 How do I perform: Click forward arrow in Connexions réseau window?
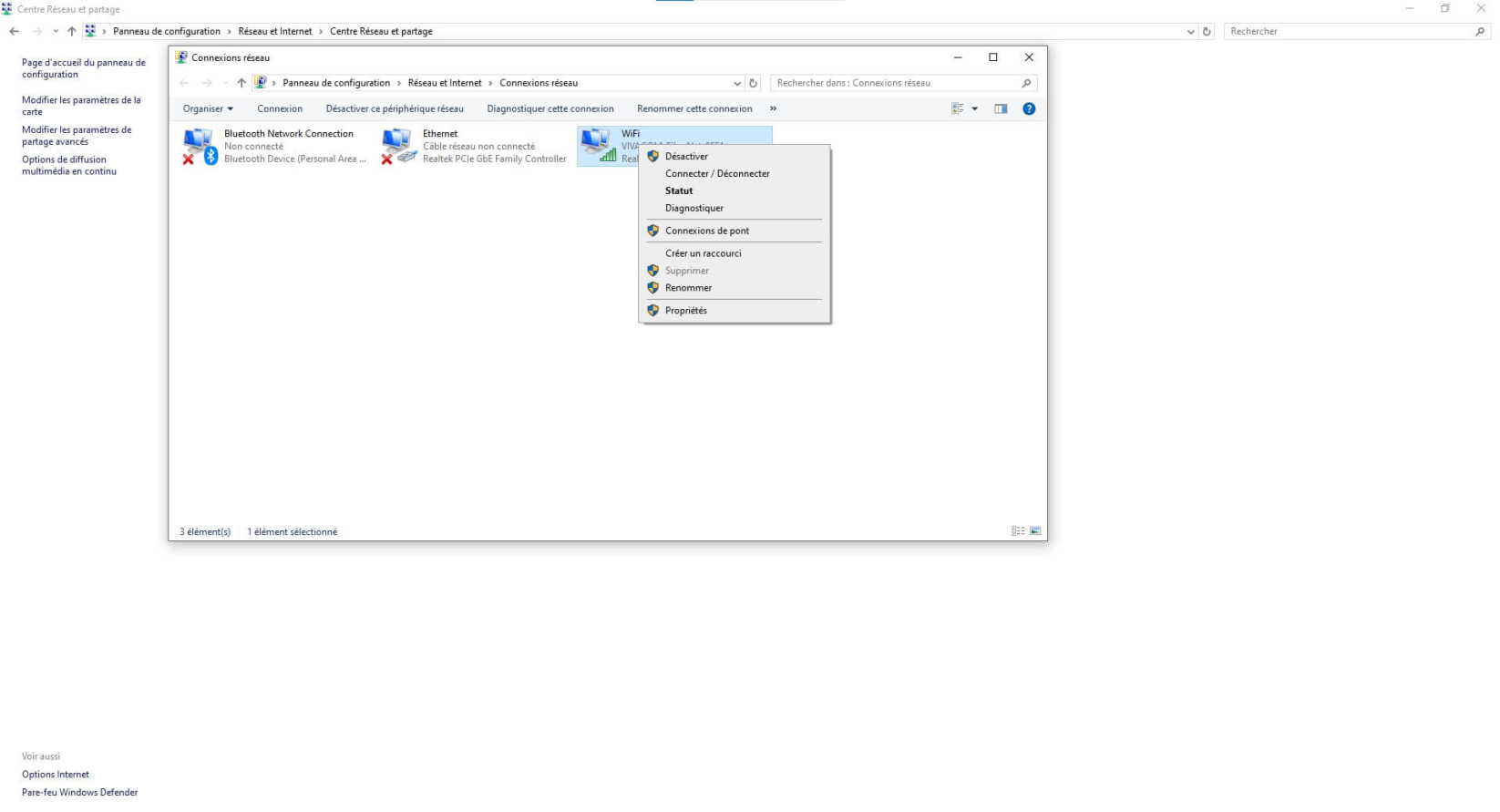pos(207,83)
